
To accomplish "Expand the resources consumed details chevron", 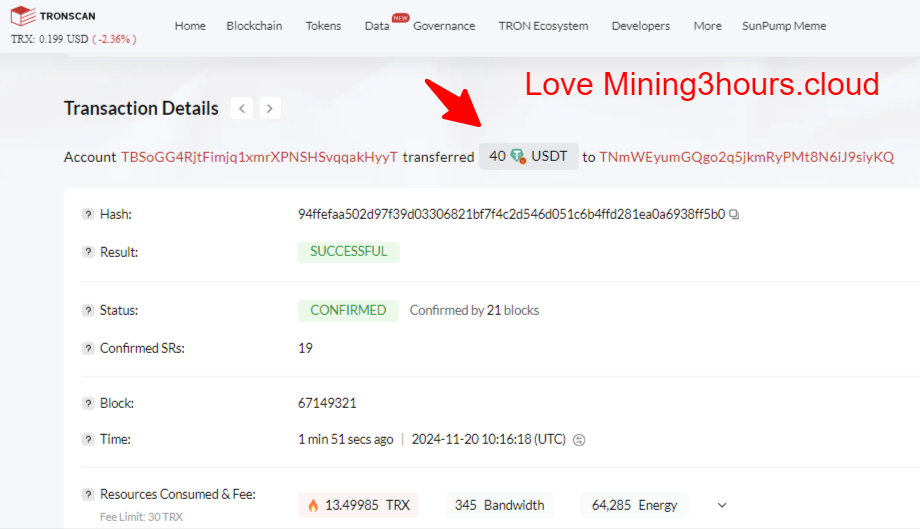I will (722, 505).
